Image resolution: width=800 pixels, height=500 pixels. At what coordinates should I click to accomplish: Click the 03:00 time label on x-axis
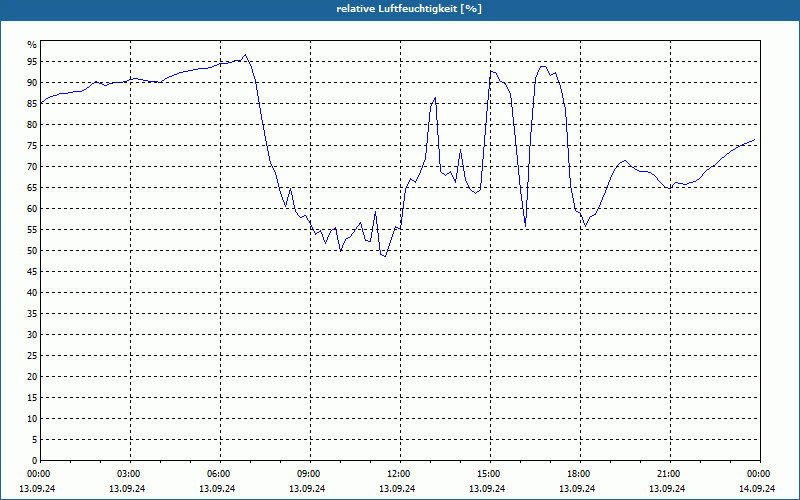130,474
